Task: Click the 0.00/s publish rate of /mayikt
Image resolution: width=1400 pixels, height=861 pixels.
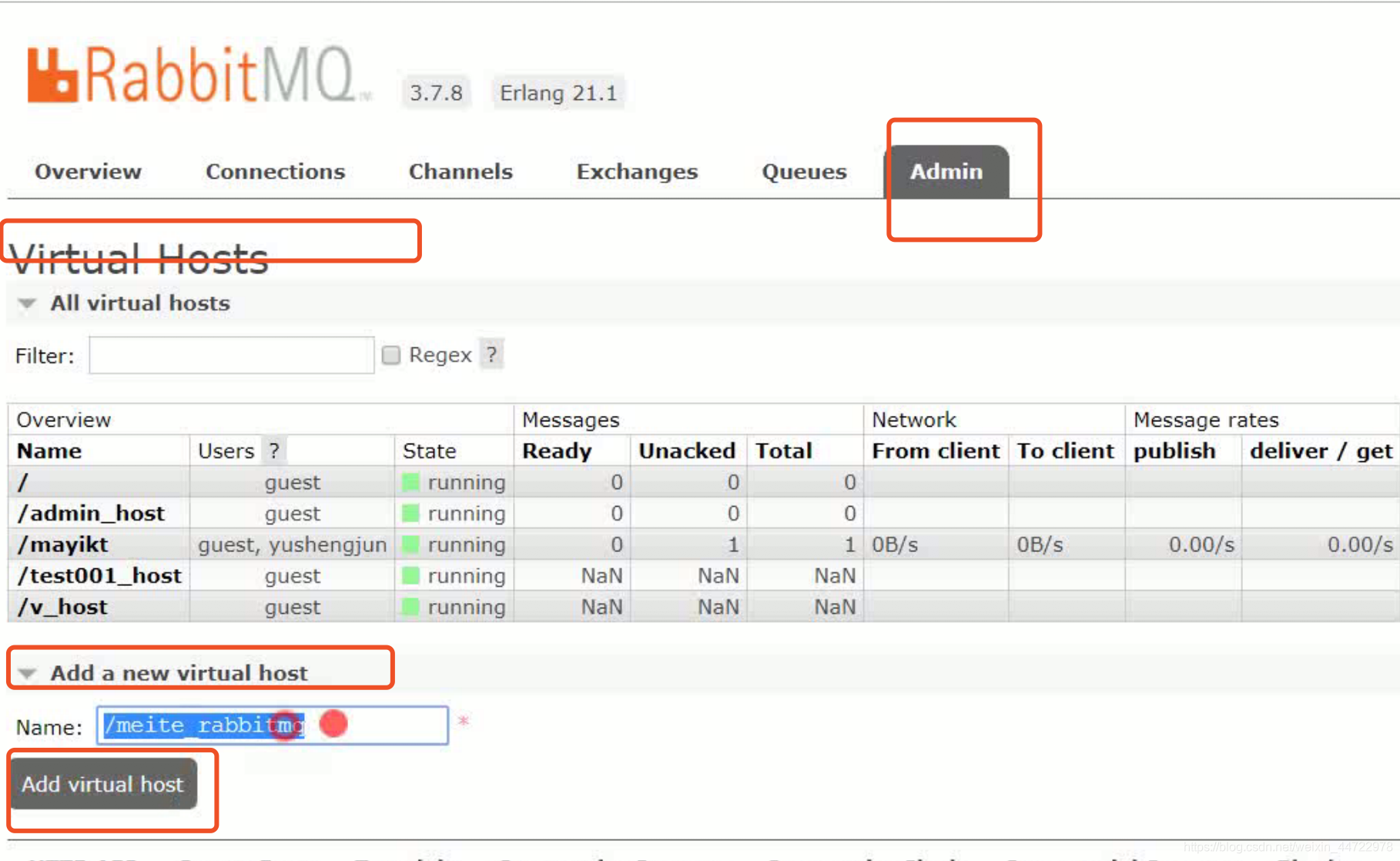Action: (1201, 545)
